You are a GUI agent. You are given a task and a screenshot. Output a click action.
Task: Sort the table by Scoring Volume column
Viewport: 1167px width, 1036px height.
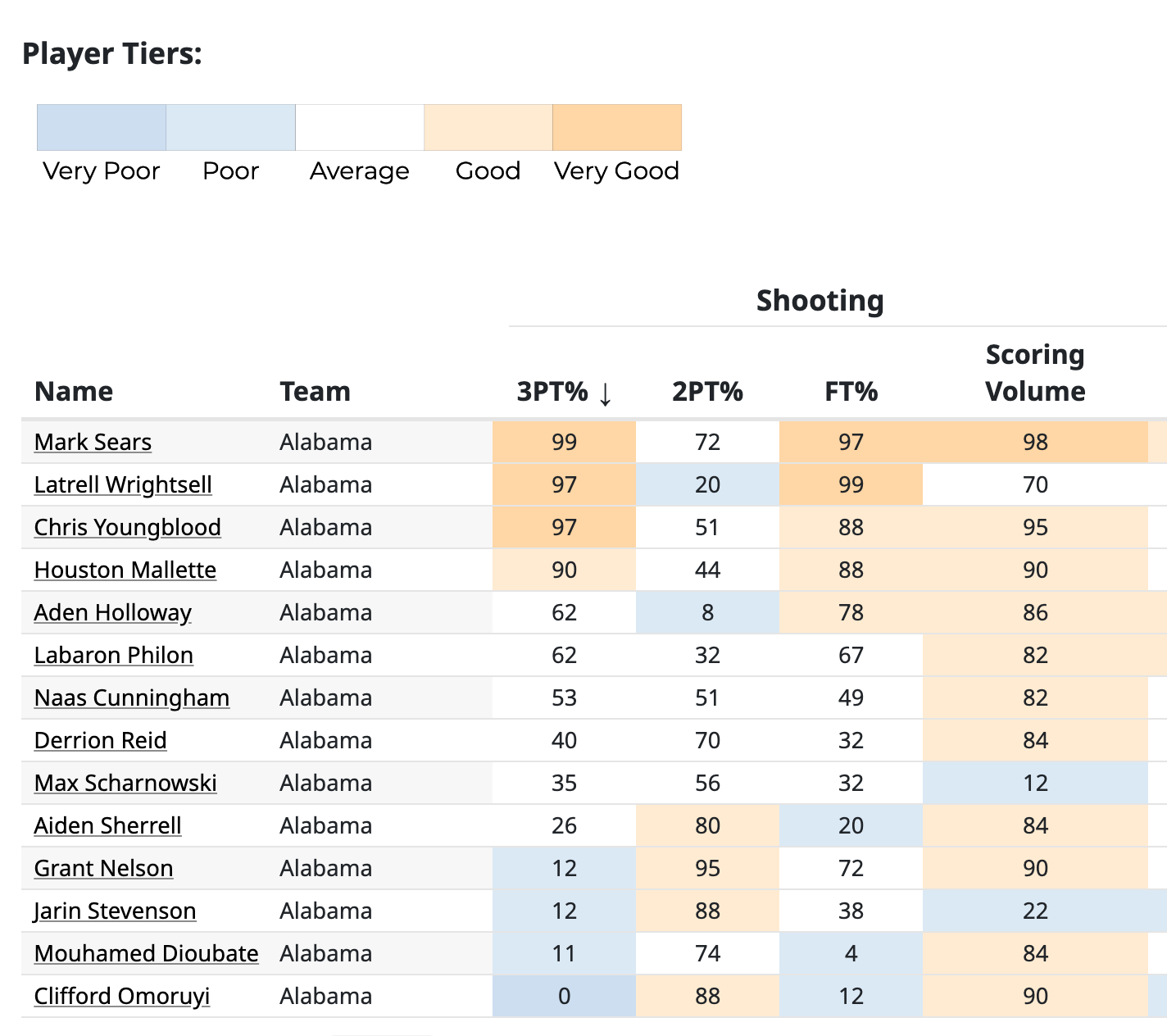[x=1034, y=373]
